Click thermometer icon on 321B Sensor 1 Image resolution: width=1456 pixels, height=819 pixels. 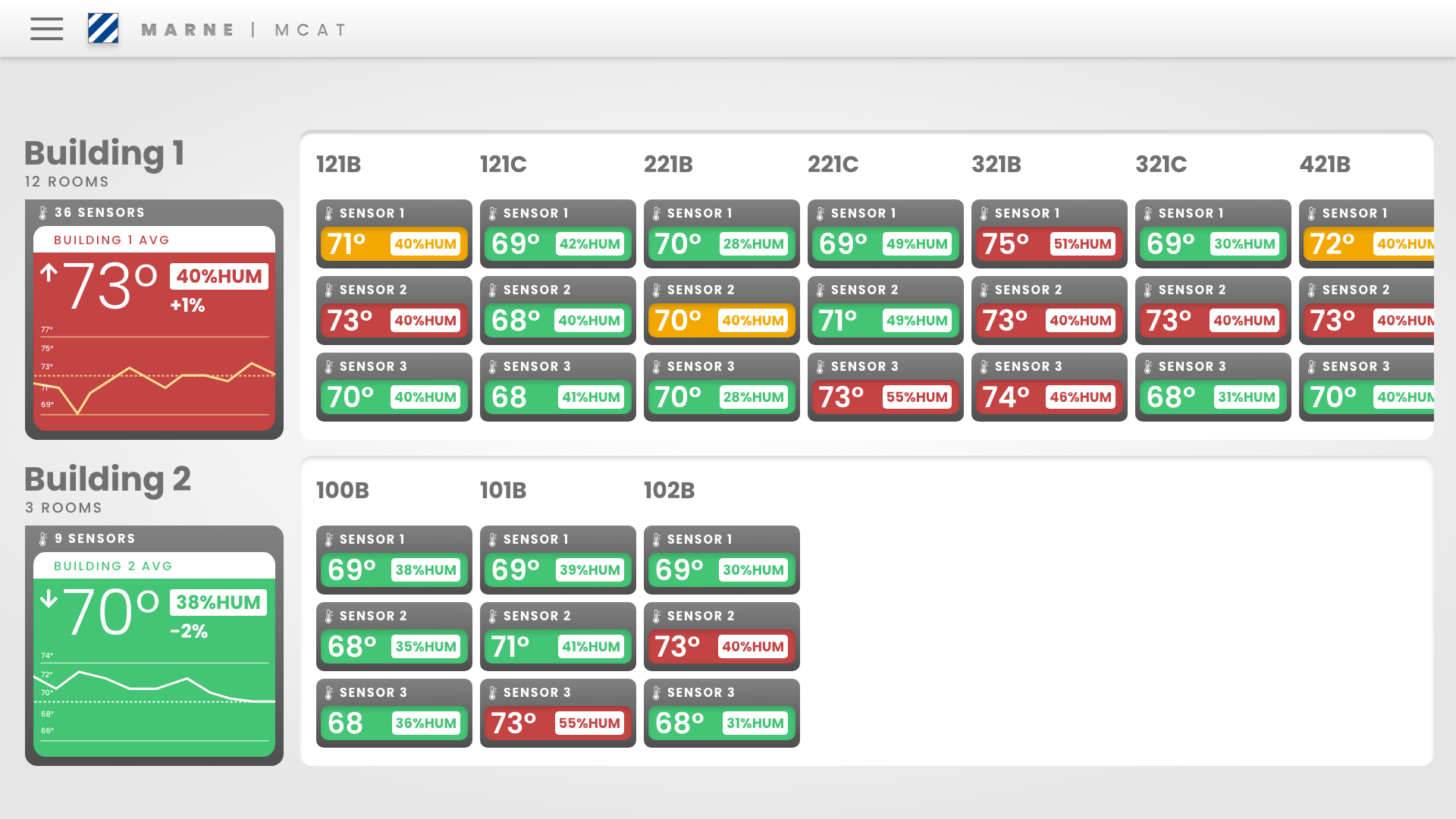pyautogui.click(x=984, y=214)
